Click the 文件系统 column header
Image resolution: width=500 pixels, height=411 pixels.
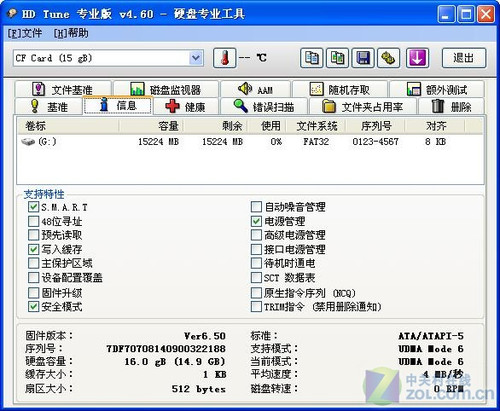pos(316,126)
